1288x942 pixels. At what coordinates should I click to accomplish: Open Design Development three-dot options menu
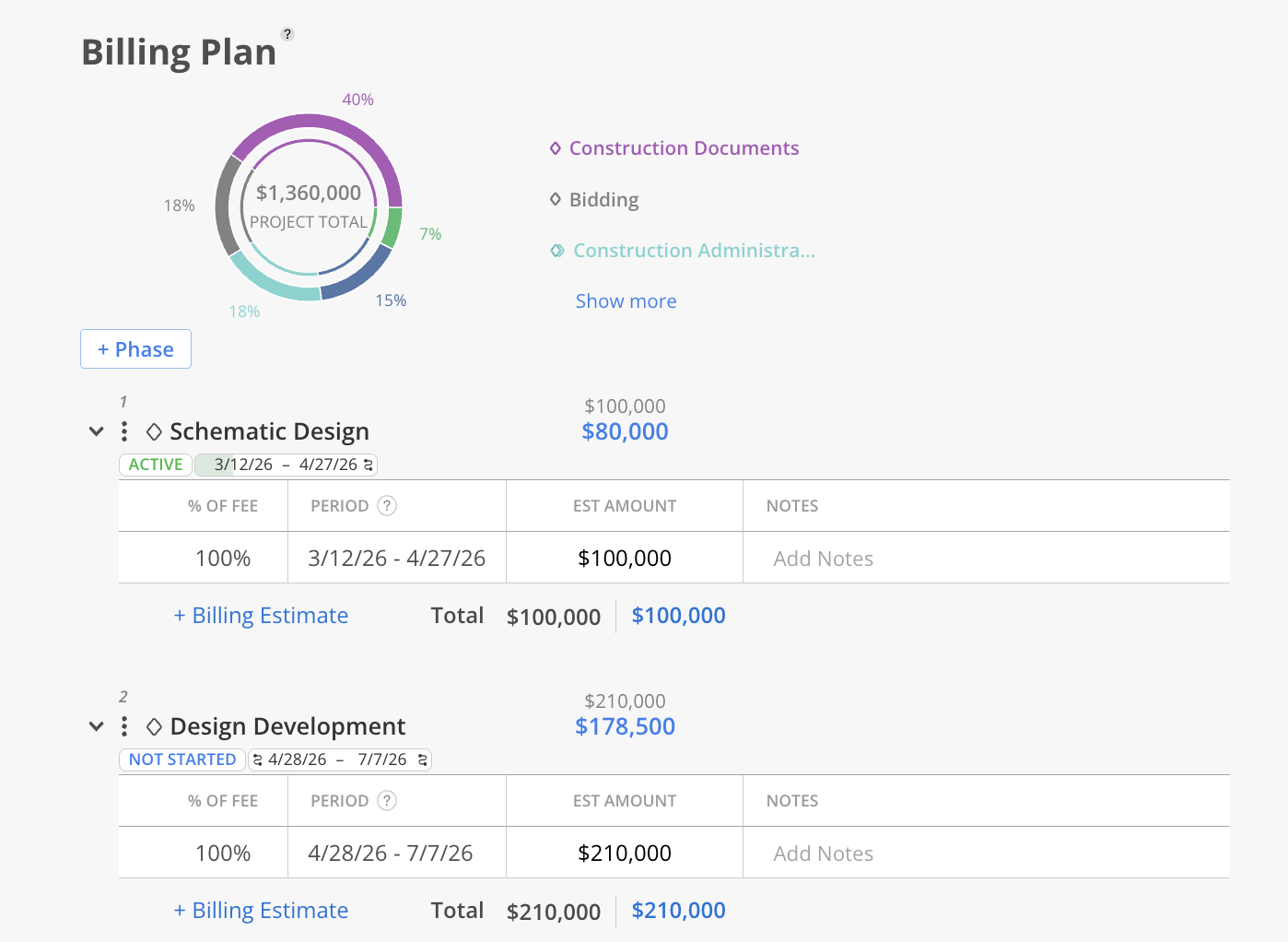coord(124,726)
